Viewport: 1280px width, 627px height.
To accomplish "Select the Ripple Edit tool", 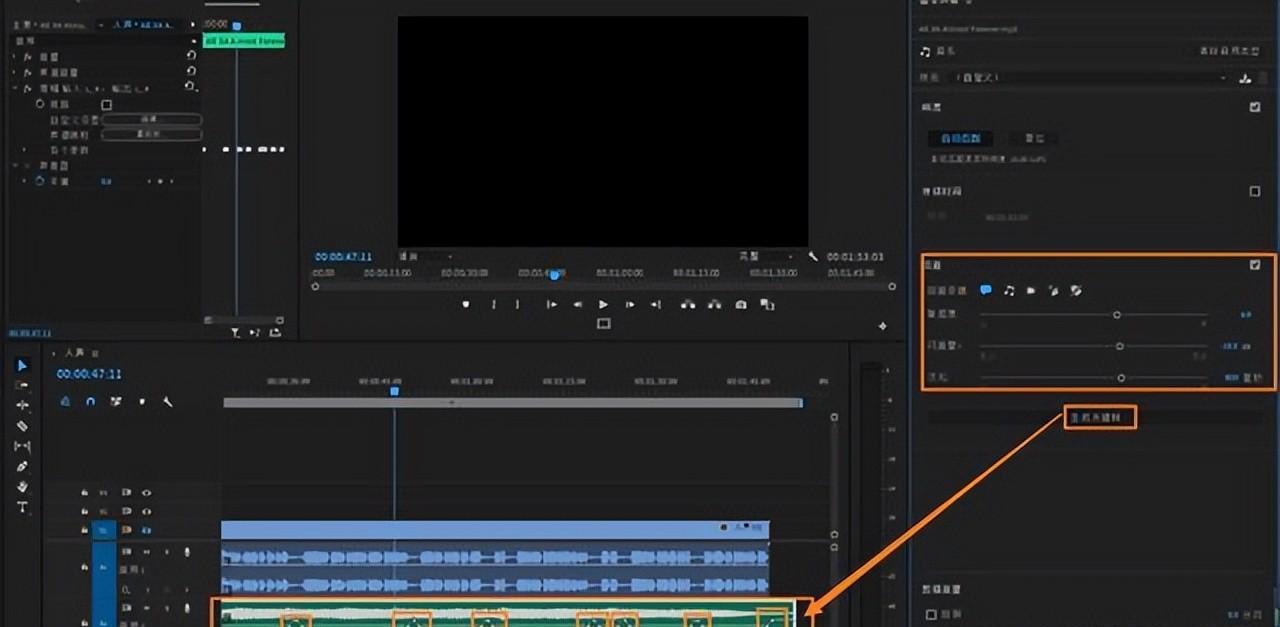I will click(23, 405).
